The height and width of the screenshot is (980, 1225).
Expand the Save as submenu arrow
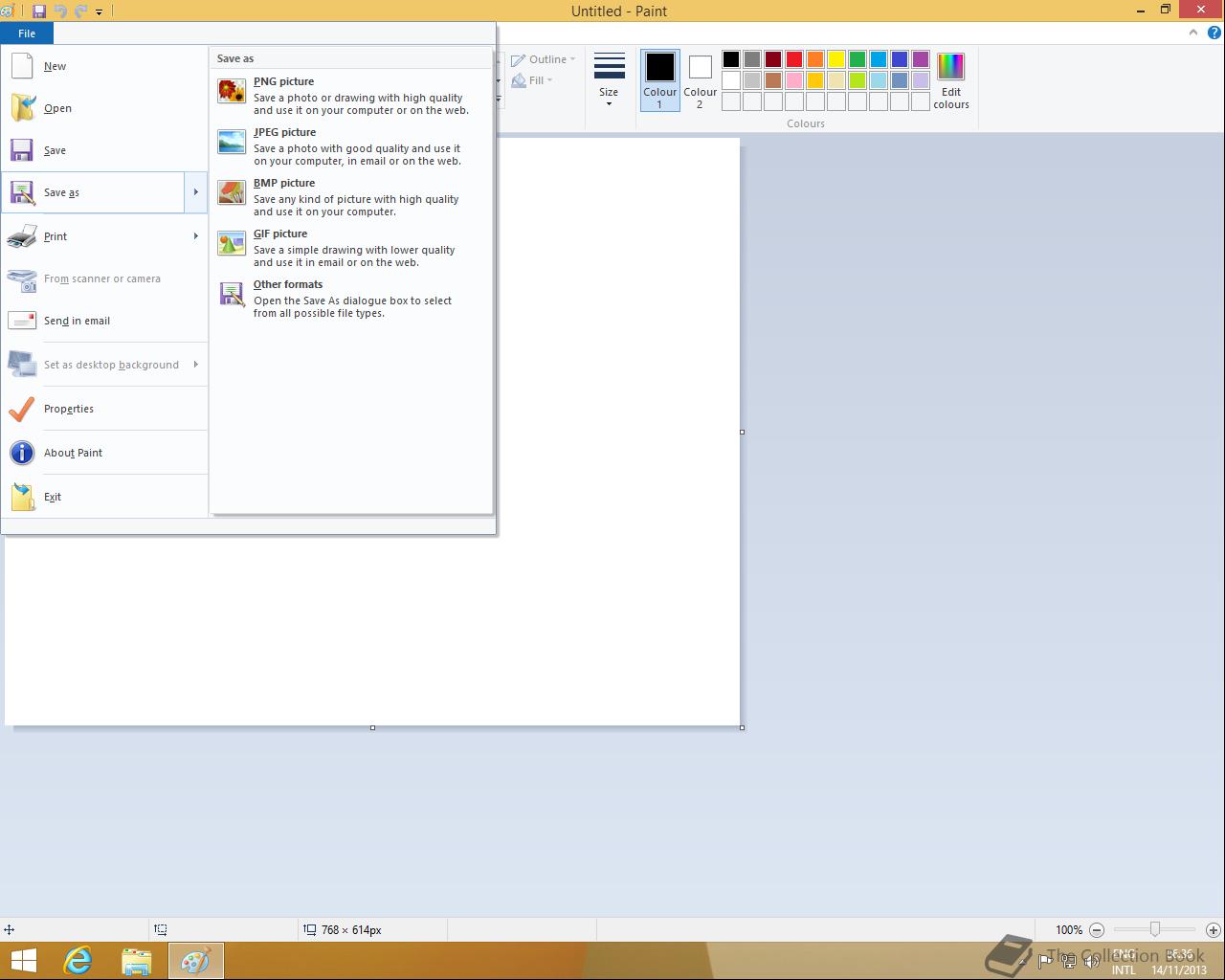[x=195, y=192]
